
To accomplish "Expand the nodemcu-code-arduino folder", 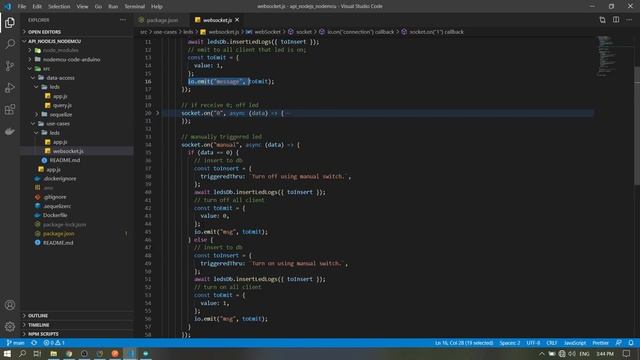I will pos(71,60).
